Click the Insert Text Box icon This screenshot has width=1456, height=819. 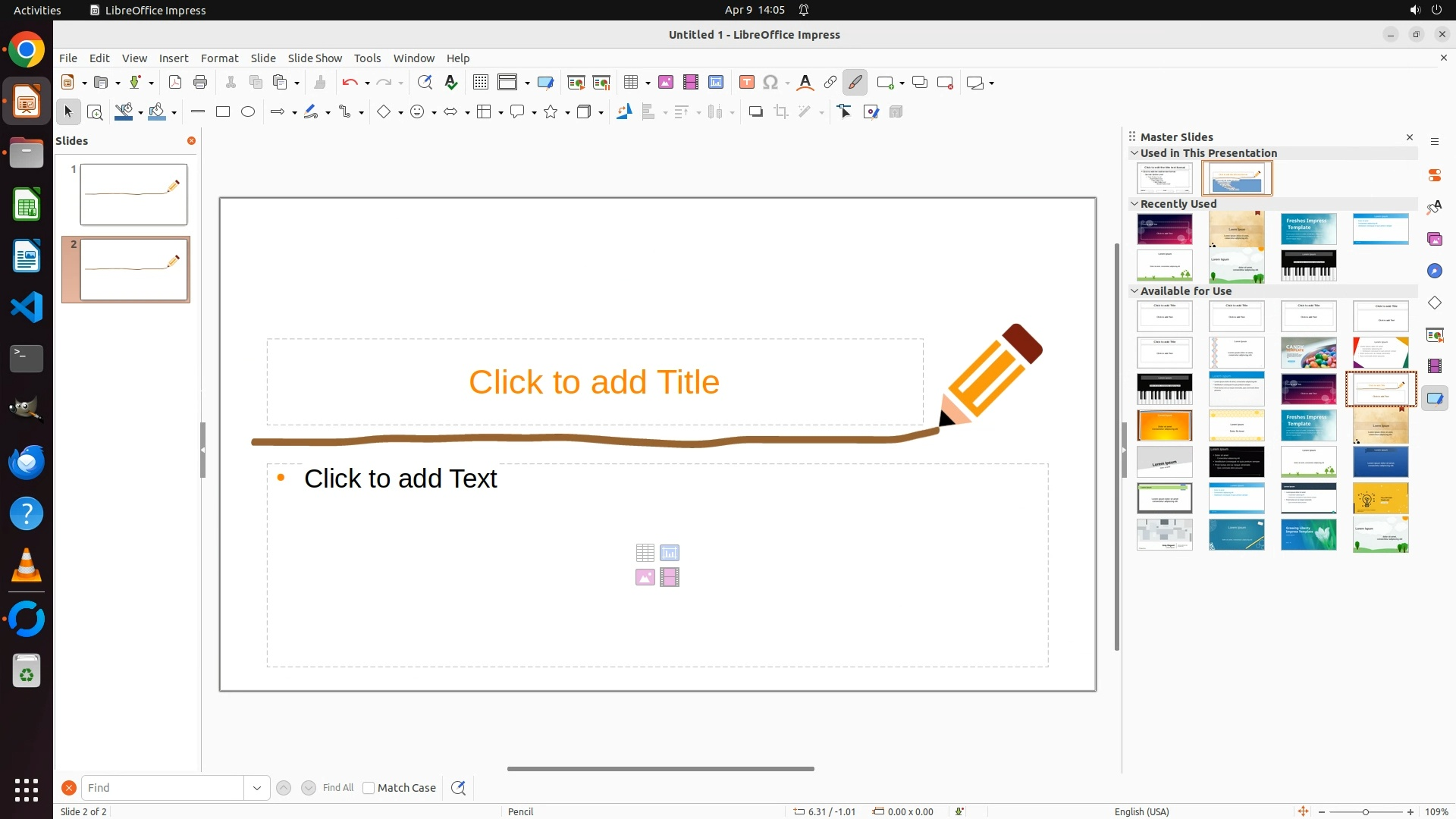(x=747, y=83)
